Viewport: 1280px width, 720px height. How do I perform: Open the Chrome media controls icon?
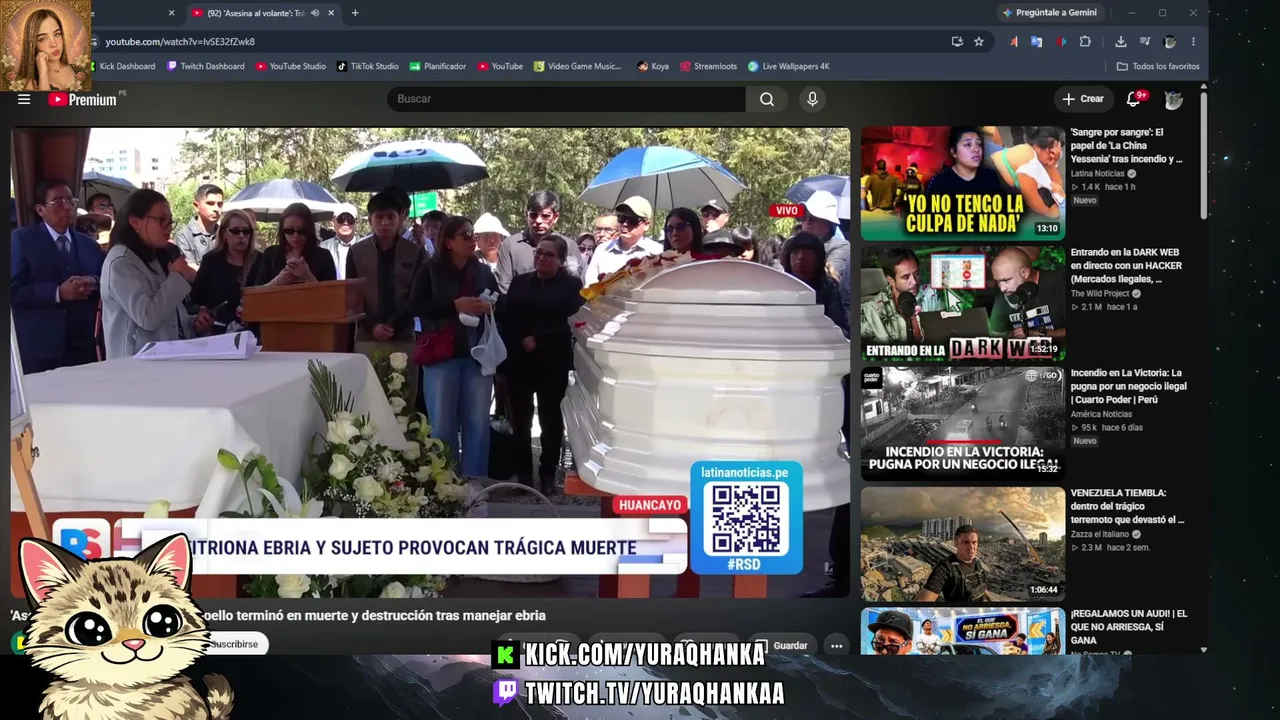point(1145,42)
